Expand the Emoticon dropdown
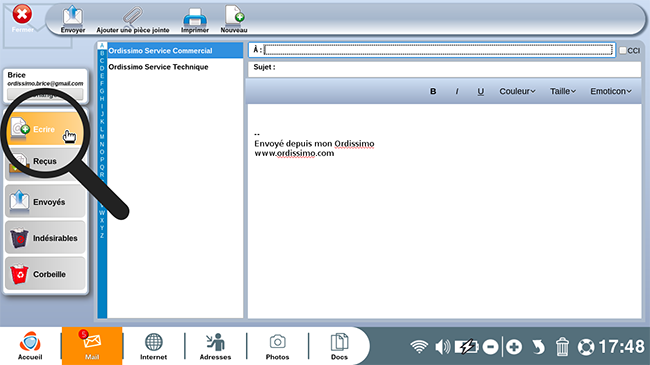The width and height of the screenshot is (650, 365). click(x=611, y=91)
